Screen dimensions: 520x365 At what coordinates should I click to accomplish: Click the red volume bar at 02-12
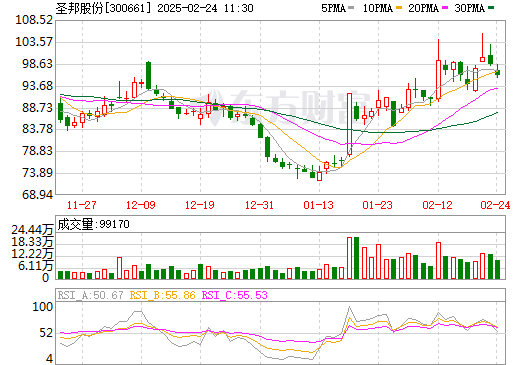pos(438,261)
